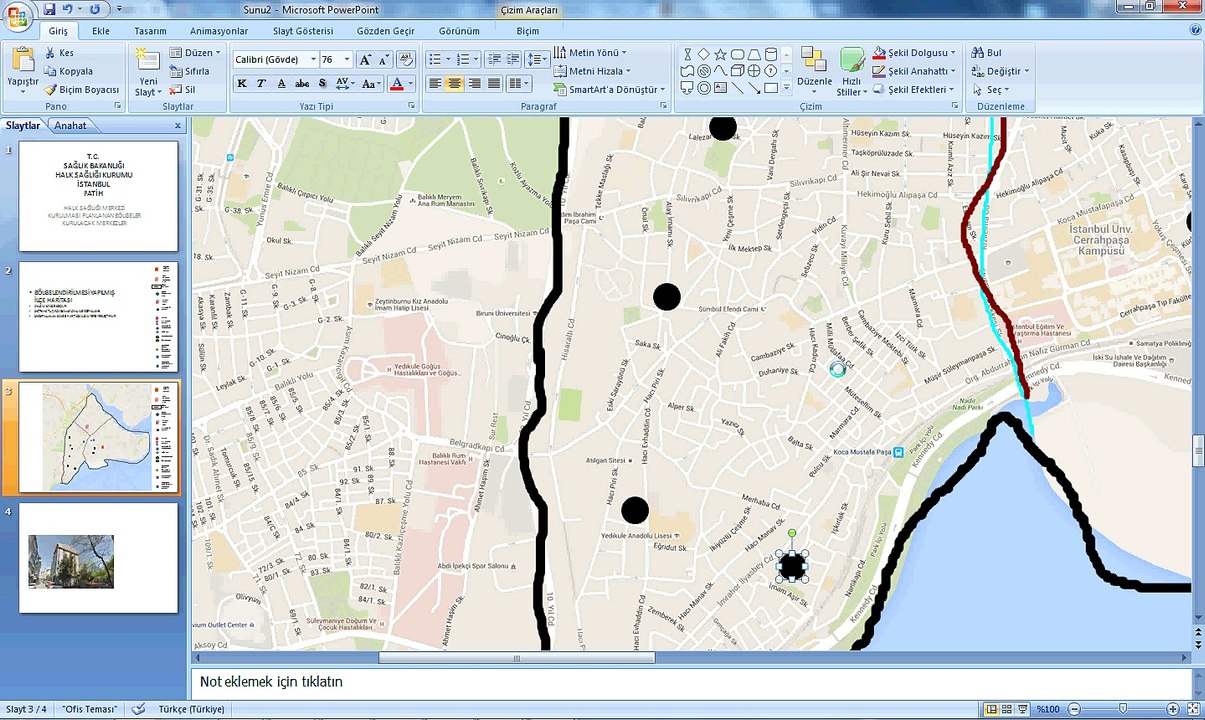1205x720 pixels.
Task: Find text with Bul
Action: 986,53
